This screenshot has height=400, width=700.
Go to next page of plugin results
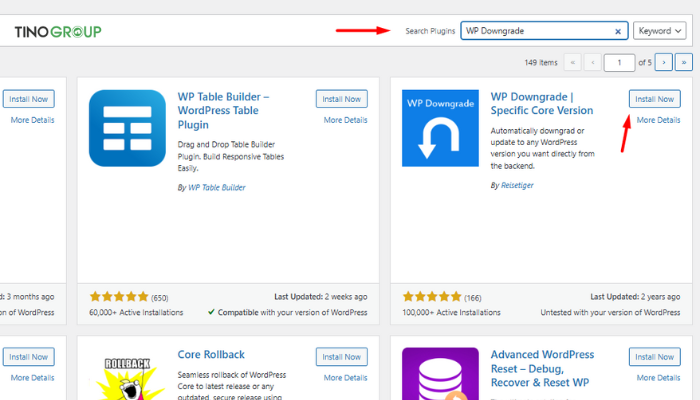(x=663, y=62)
